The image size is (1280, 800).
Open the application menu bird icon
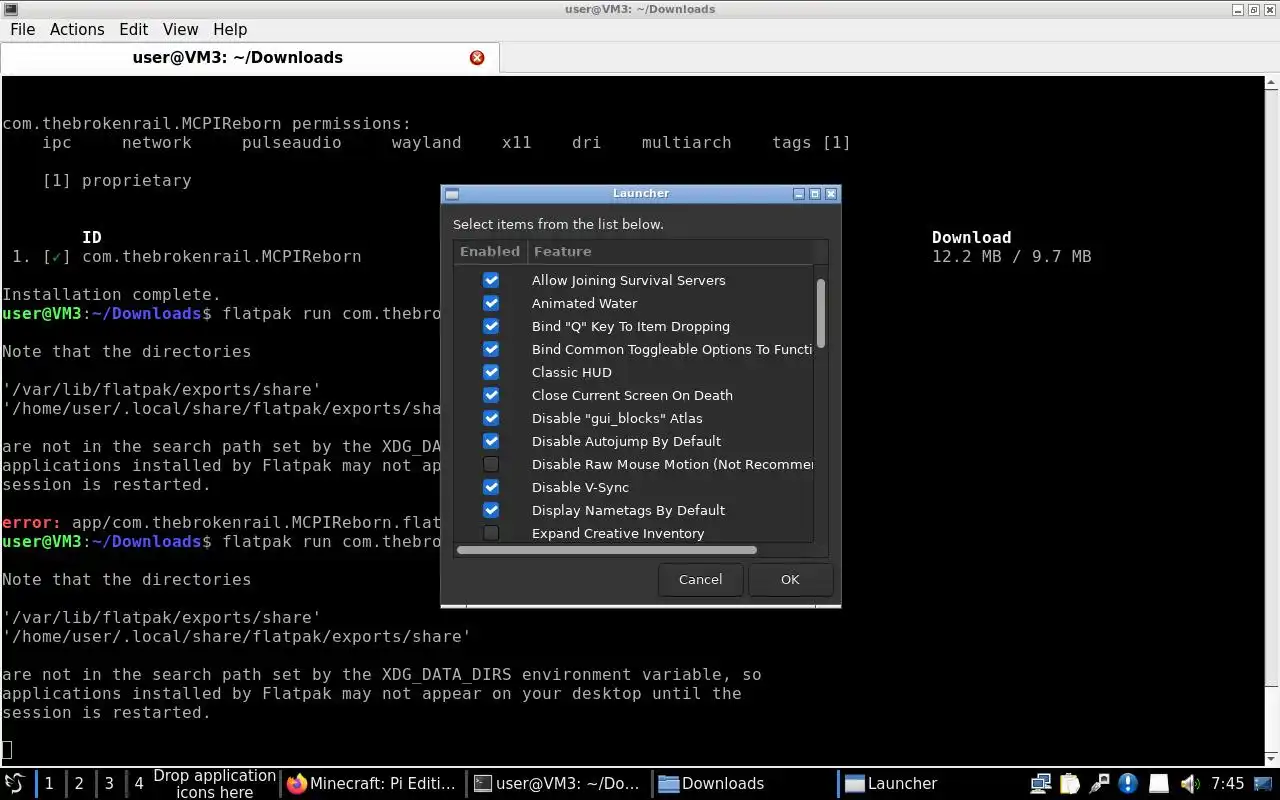pyautogui.click(x=14, y=783)
